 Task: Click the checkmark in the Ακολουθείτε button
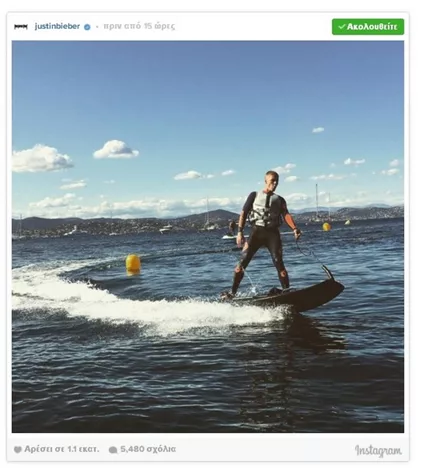[x=341, y=26]
